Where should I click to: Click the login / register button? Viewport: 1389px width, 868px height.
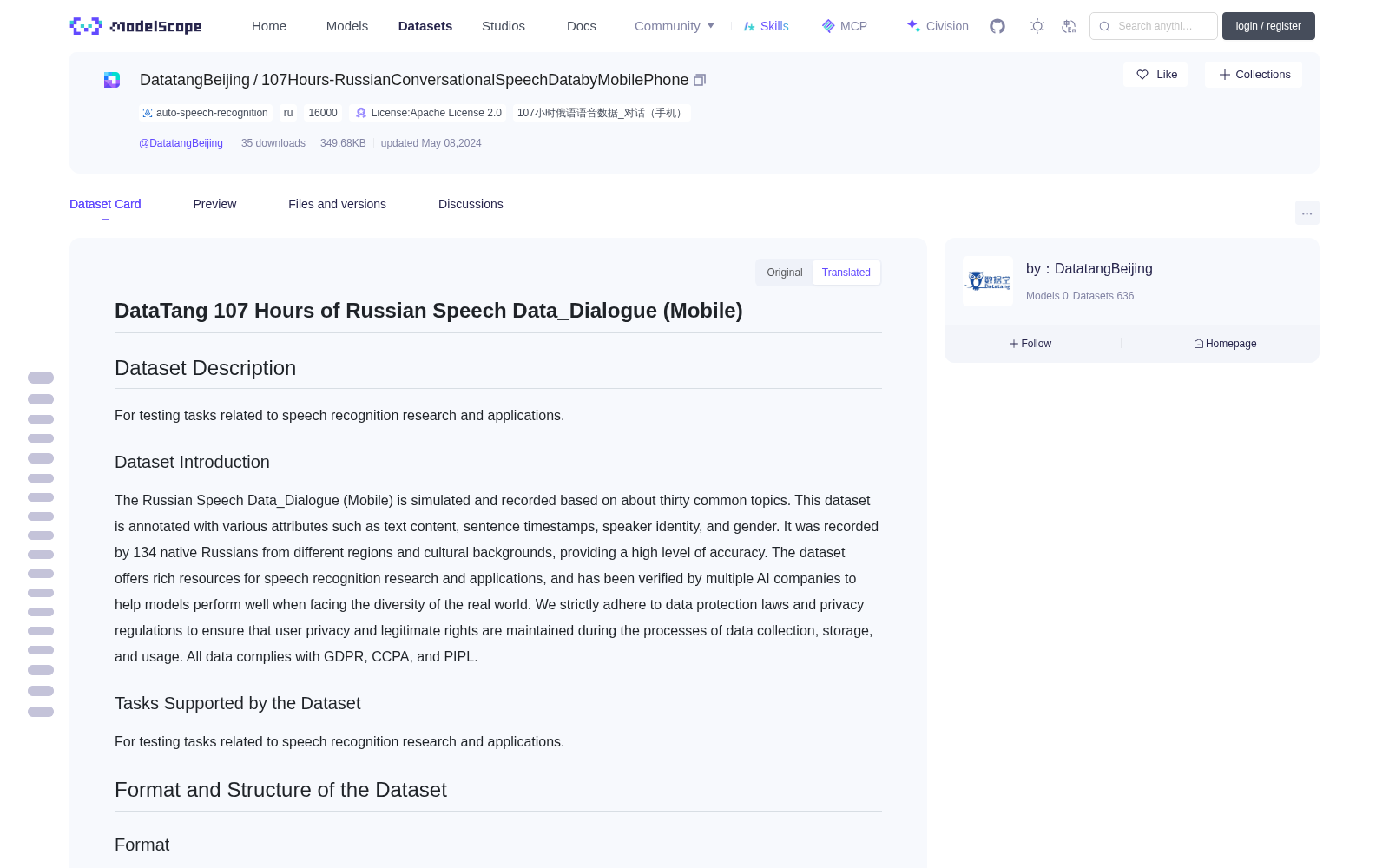tap(1268, 26)
